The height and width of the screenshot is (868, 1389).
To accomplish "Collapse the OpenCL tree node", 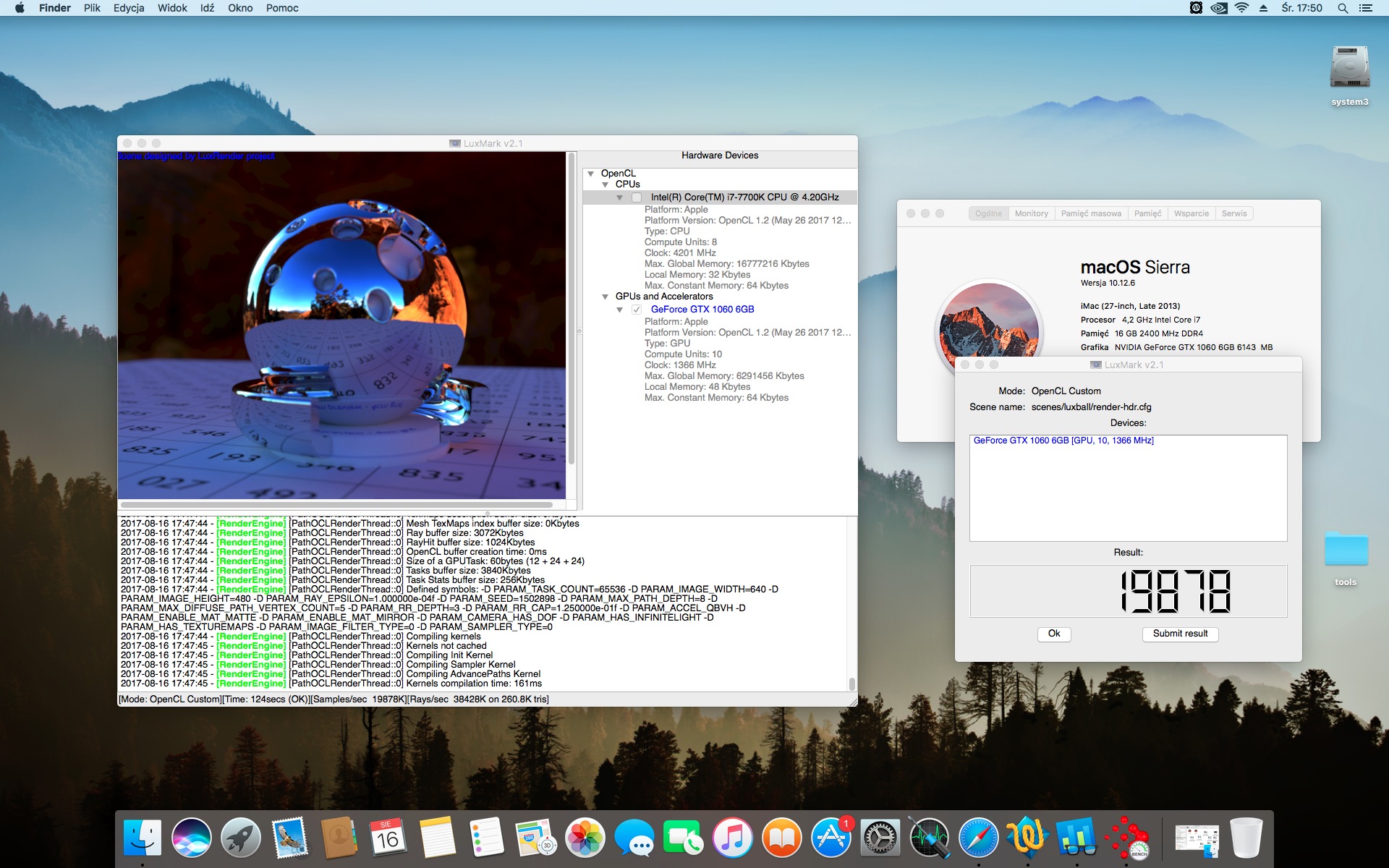I will pos(591,174).
